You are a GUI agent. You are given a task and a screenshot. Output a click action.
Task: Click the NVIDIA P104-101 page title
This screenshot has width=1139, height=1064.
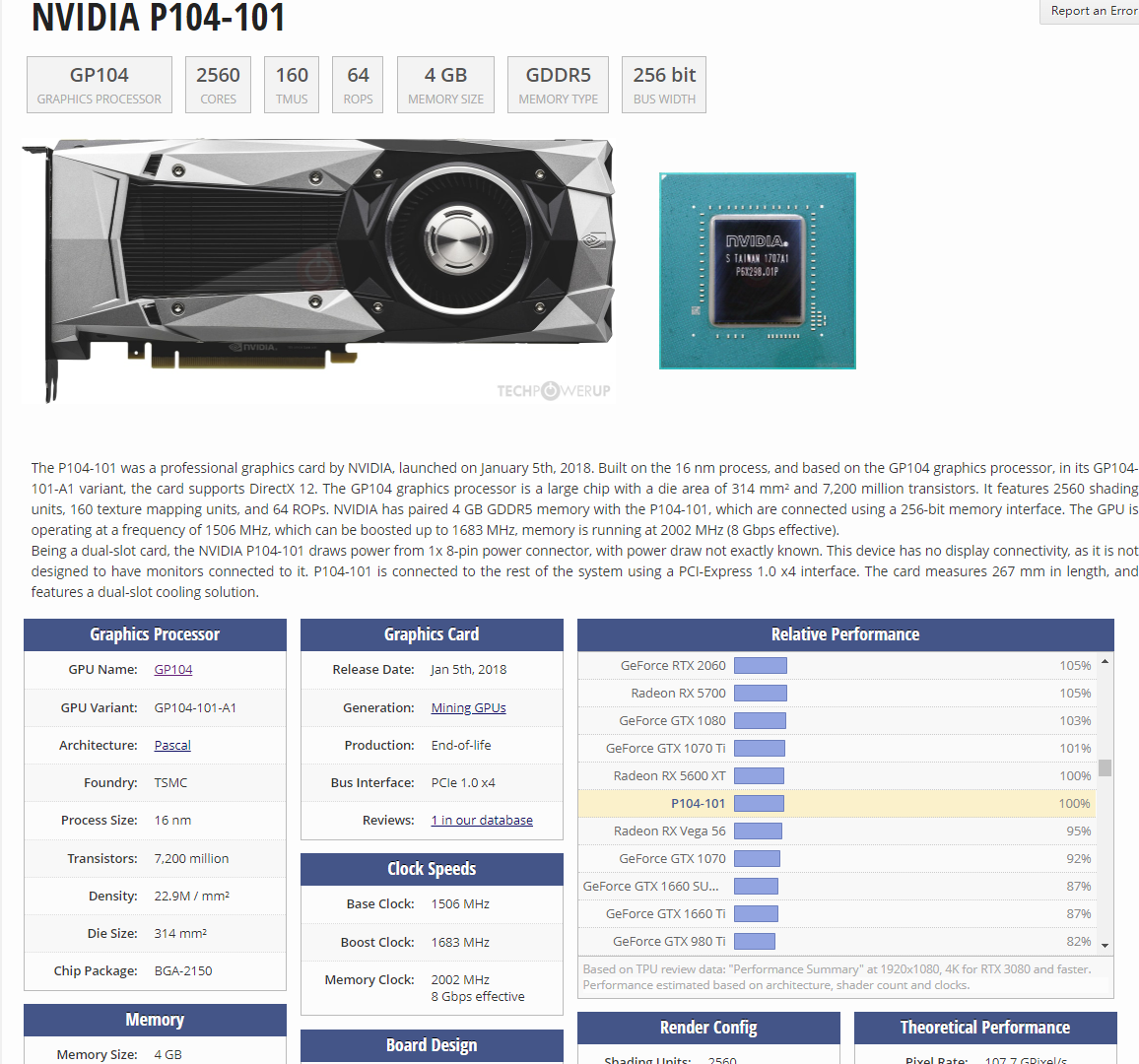(158, 18)
